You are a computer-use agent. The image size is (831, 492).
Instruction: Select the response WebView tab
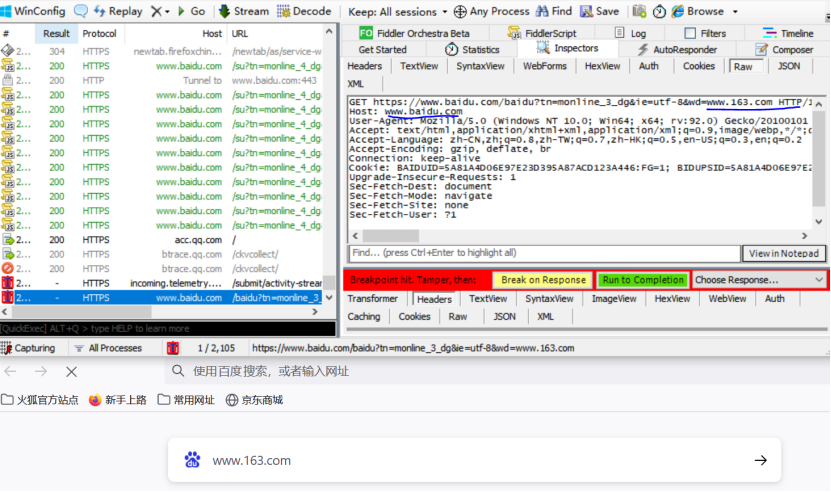point(727,299)
